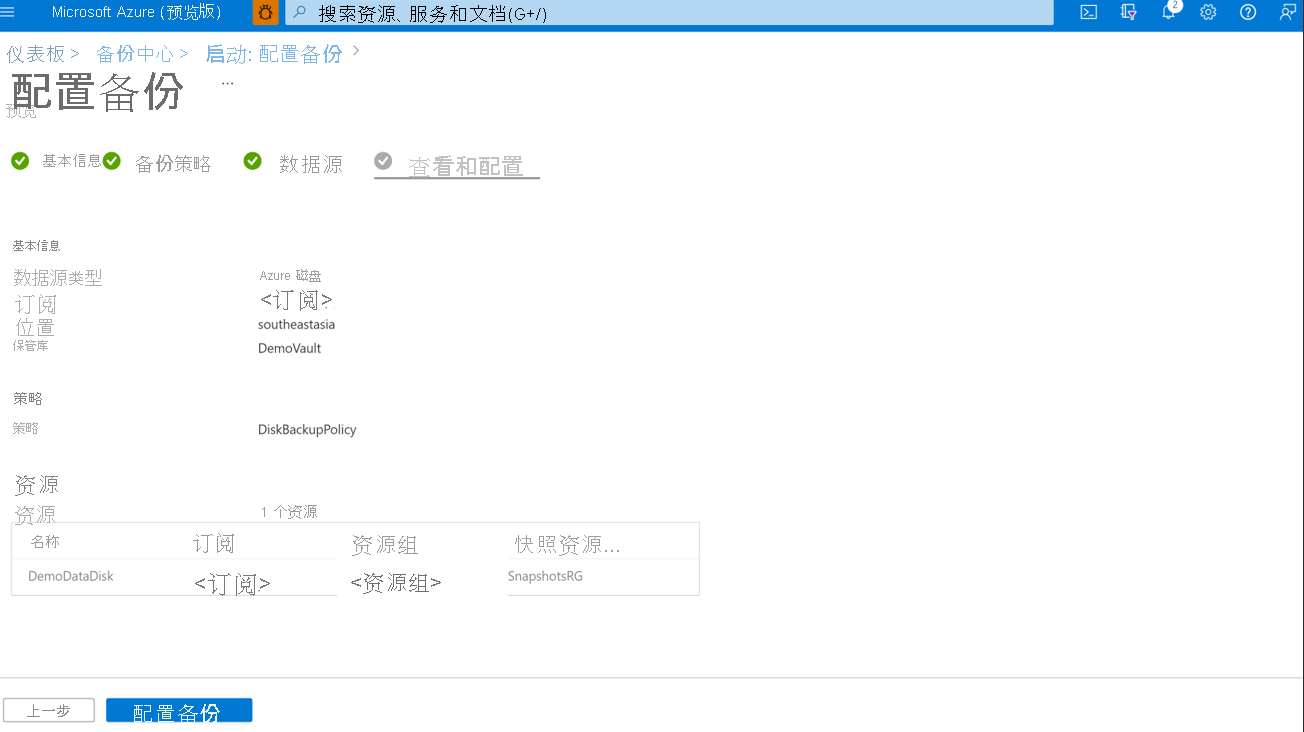This screenshot has height=732, width=1304.
Task: Select the SnapshotsRG table cell
Action: [x=545, y=576]
